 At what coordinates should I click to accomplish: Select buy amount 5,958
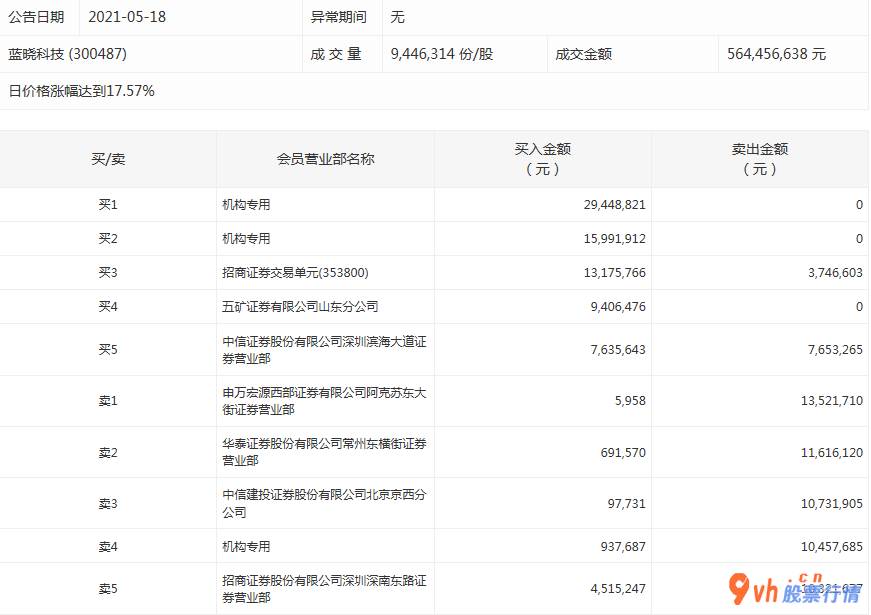point(630,401)
